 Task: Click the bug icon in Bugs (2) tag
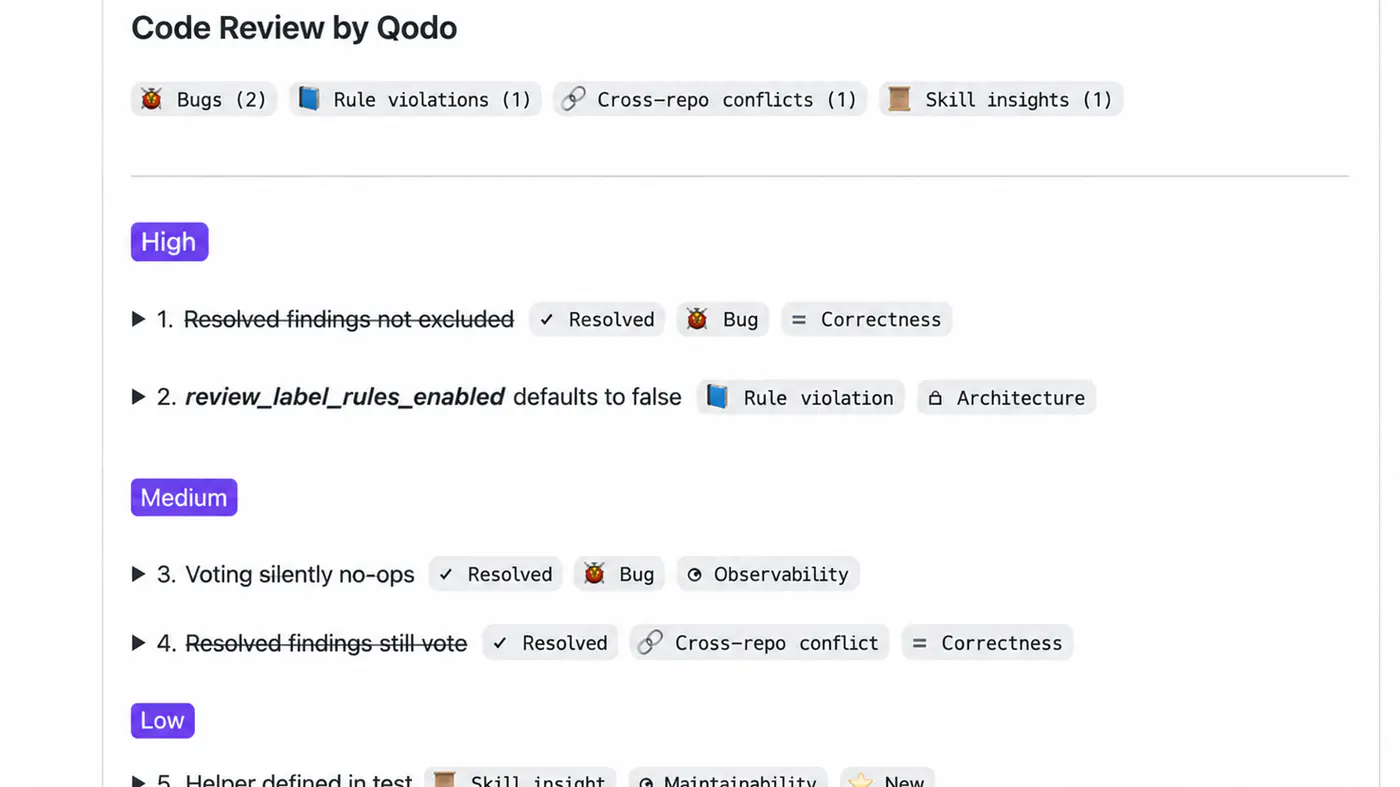[x=152, y=99]
